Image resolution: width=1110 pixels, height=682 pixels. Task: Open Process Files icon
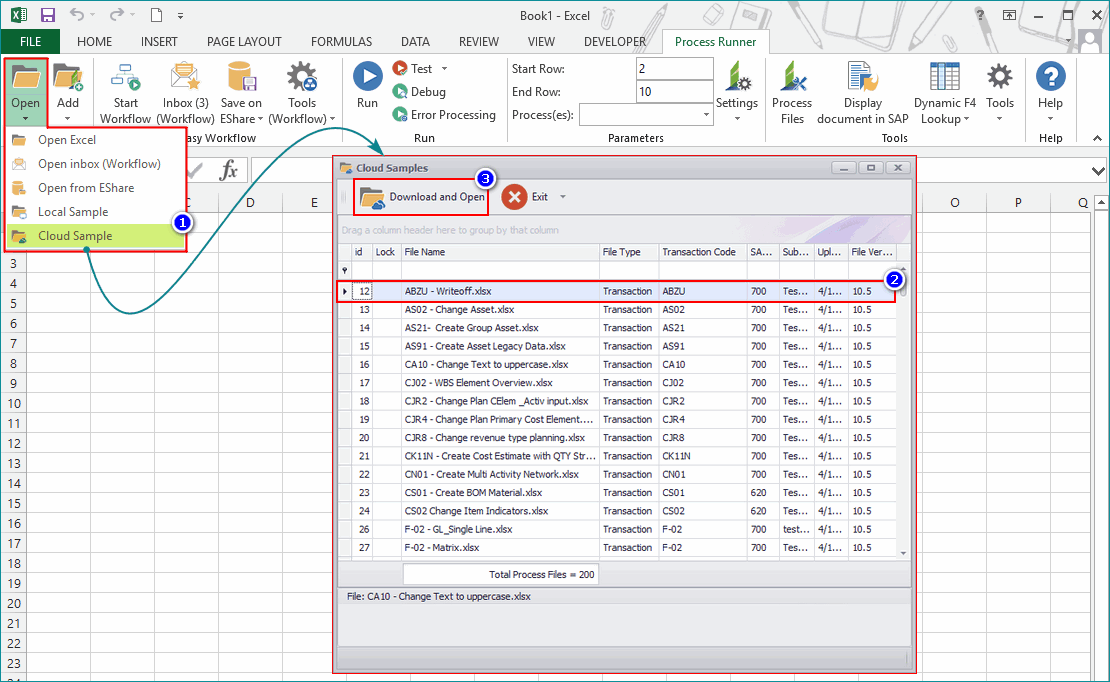coord(792,78)
